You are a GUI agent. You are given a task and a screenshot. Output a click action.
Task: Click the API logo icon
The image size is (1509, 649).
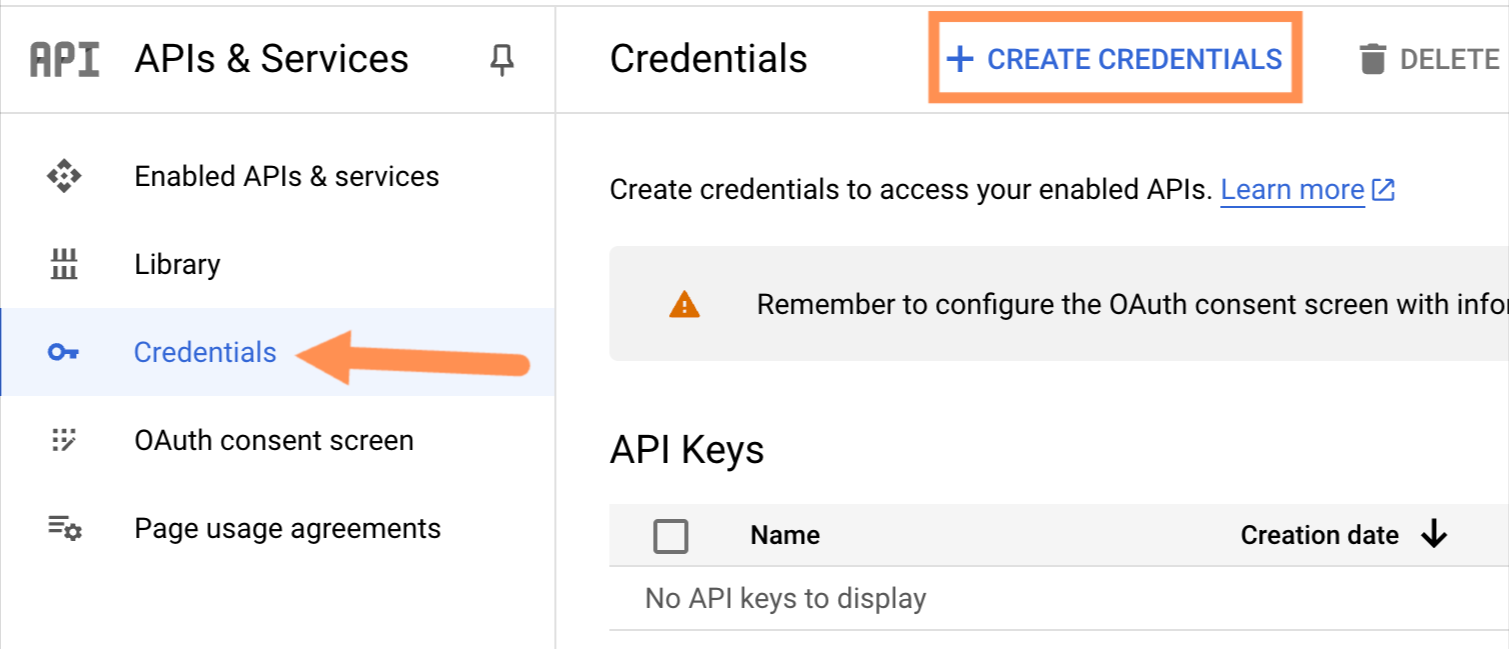pos(65,60)
